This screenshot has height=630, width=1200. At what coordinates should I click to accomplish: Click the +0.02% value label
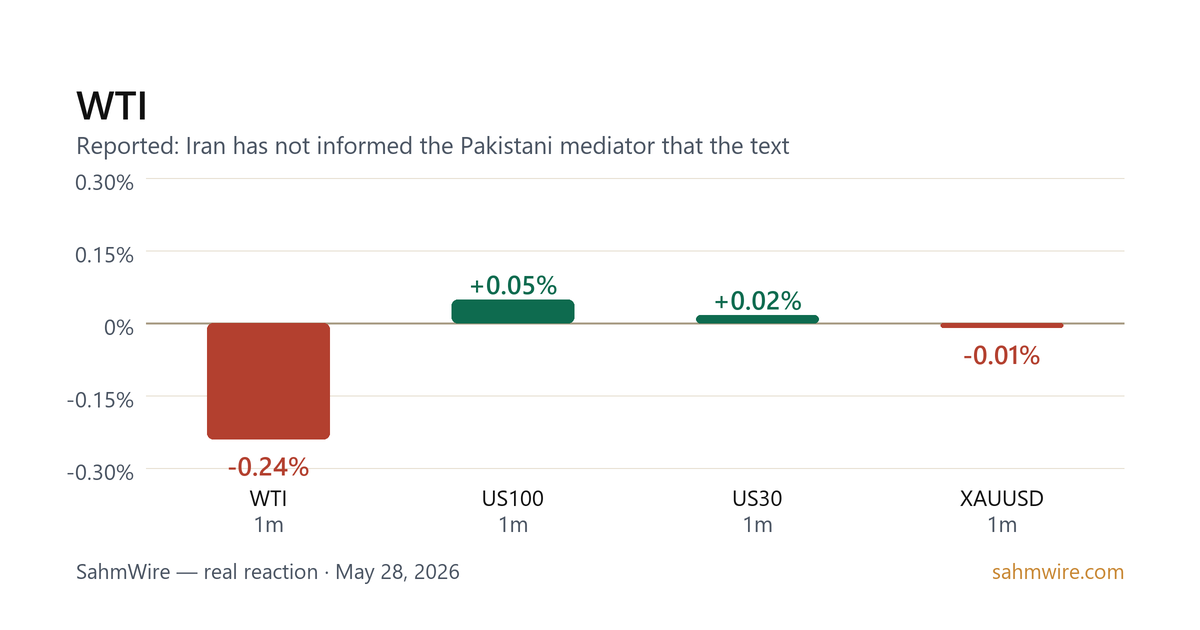pos(757,301)
